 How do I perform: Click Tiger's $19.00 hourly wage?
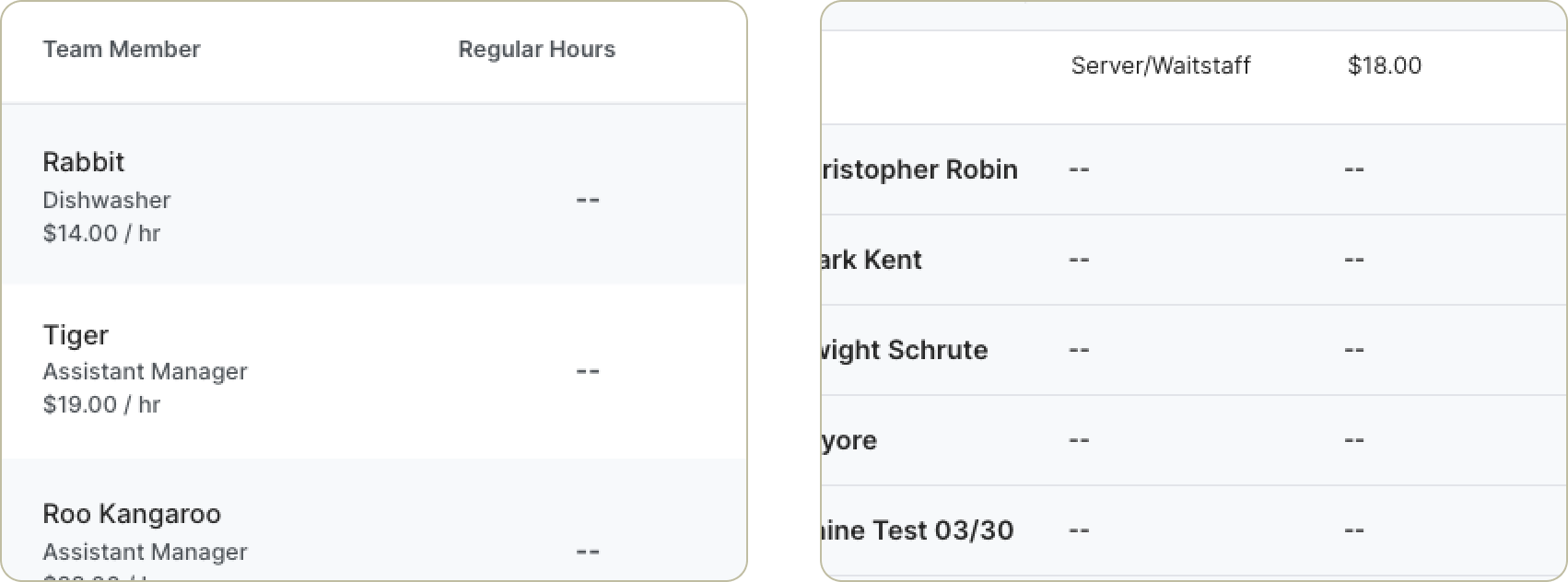tap(101, 404)
